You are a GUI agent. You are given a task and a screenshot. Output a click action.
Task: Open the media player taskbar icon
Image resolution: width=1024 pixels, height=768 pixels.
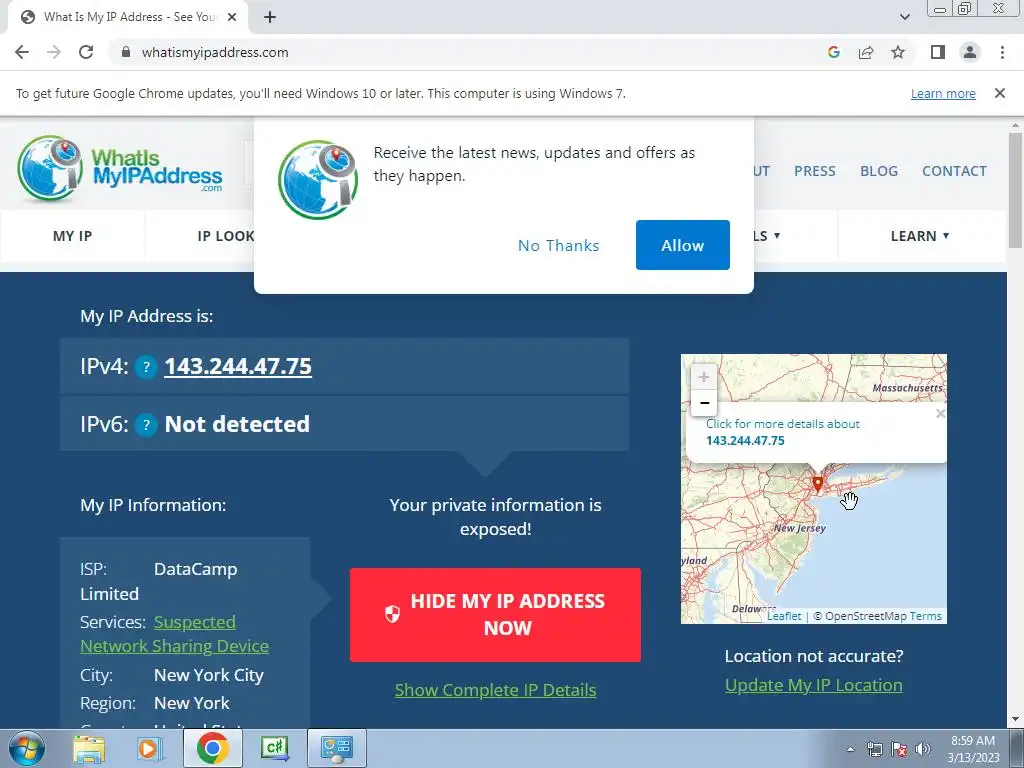pyautogui.click(x=150, y=748)
